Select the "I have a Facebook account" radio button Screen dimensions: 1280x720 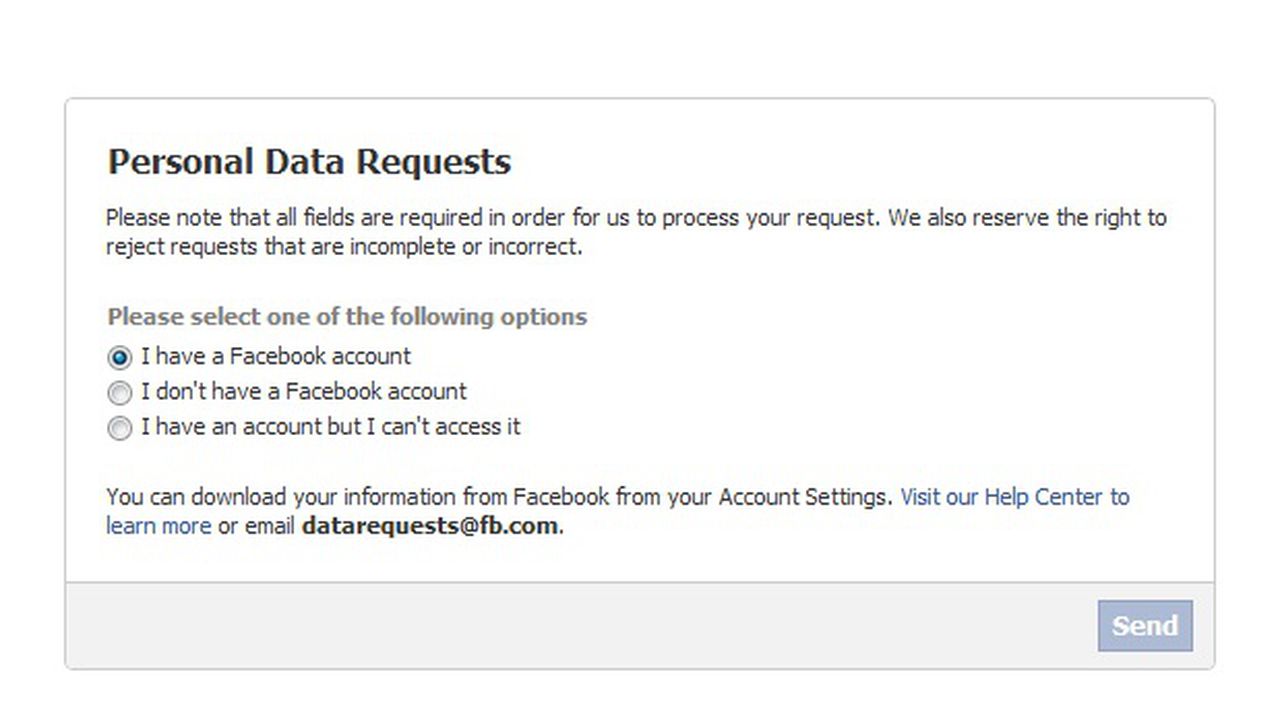click(x=120, y=357)
